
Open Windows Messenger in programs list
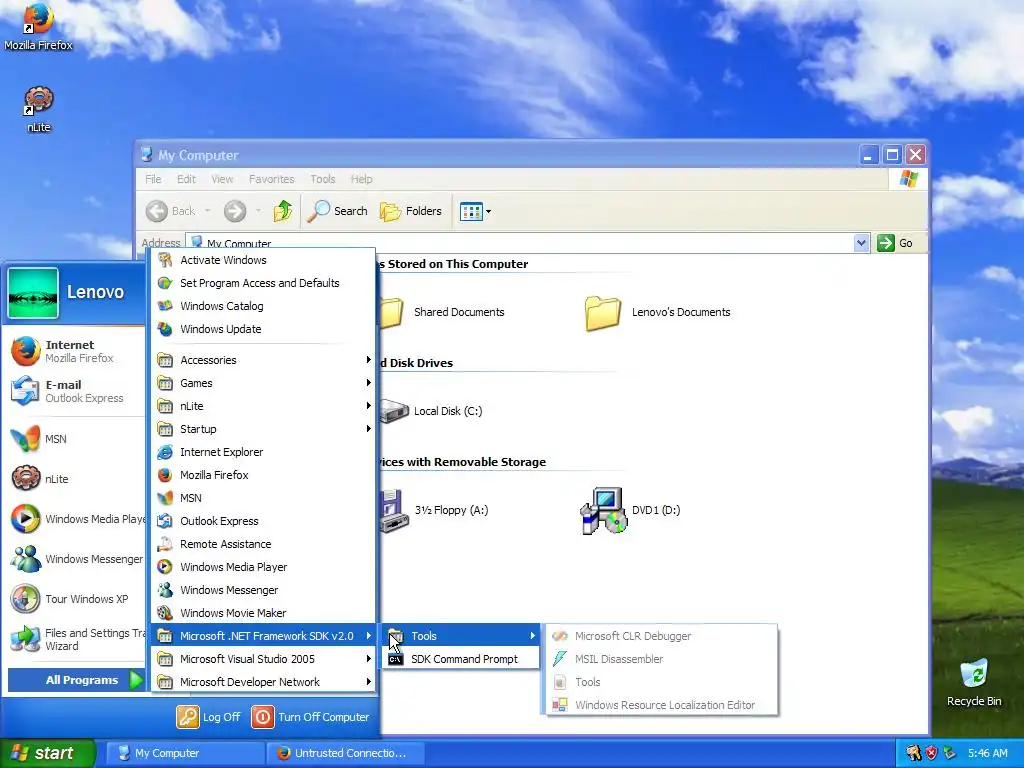[x=263, y=590]
